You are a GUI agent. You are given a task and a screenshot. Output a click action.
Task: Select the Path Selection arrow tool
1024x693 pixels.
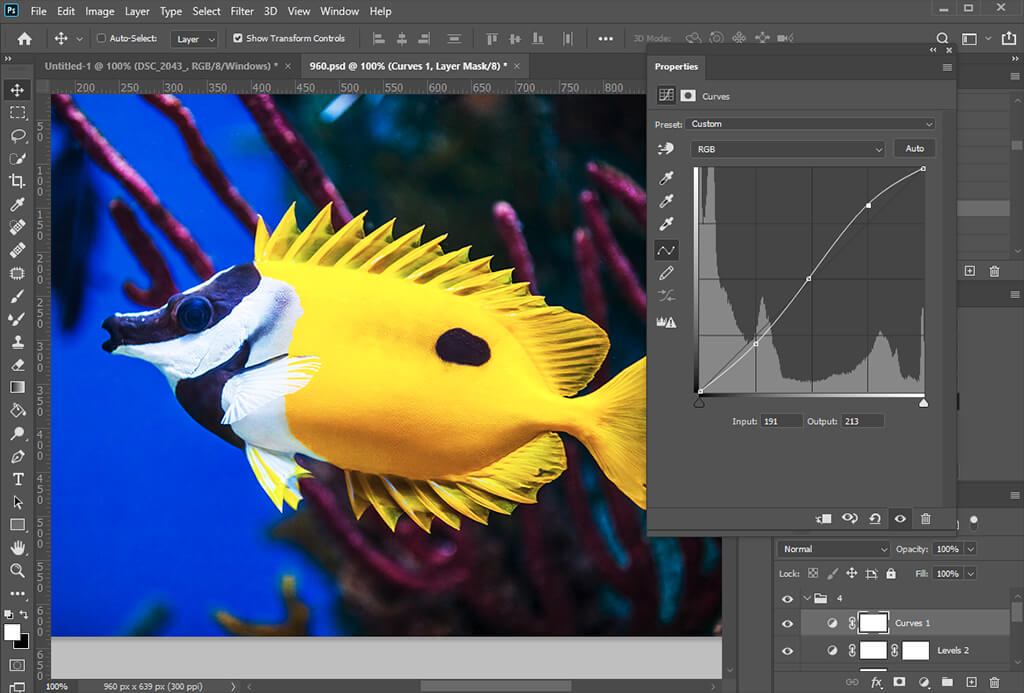tap(18, 502)
